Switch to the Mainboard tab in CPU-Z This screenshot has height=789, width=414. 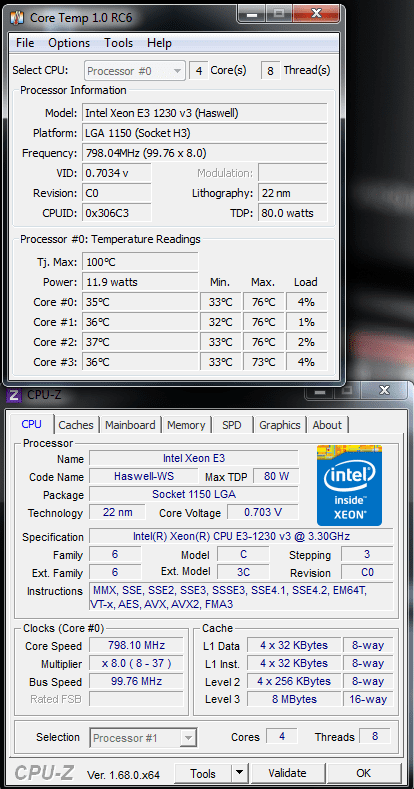130,425
